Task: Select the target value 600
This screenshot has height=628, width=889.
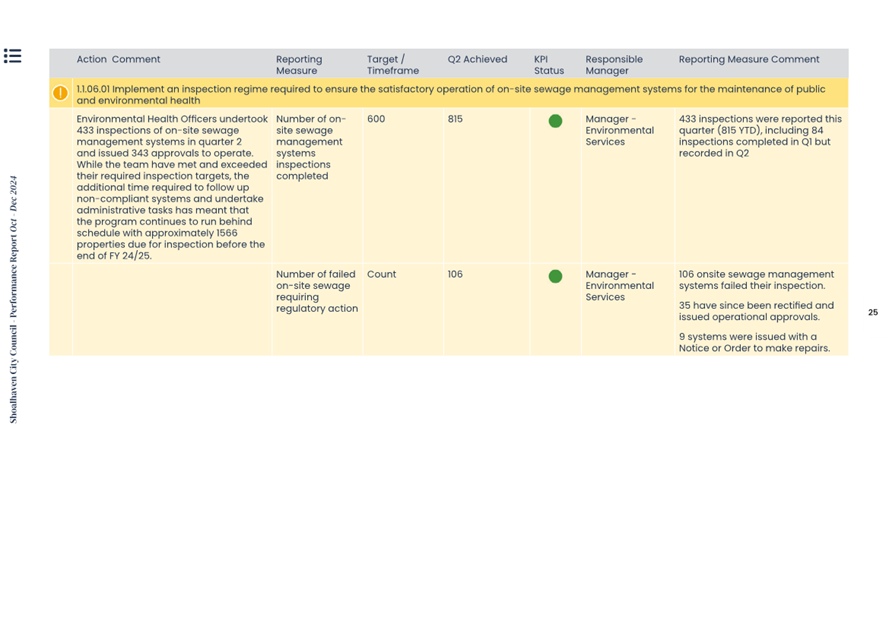Action: (376, 119)
